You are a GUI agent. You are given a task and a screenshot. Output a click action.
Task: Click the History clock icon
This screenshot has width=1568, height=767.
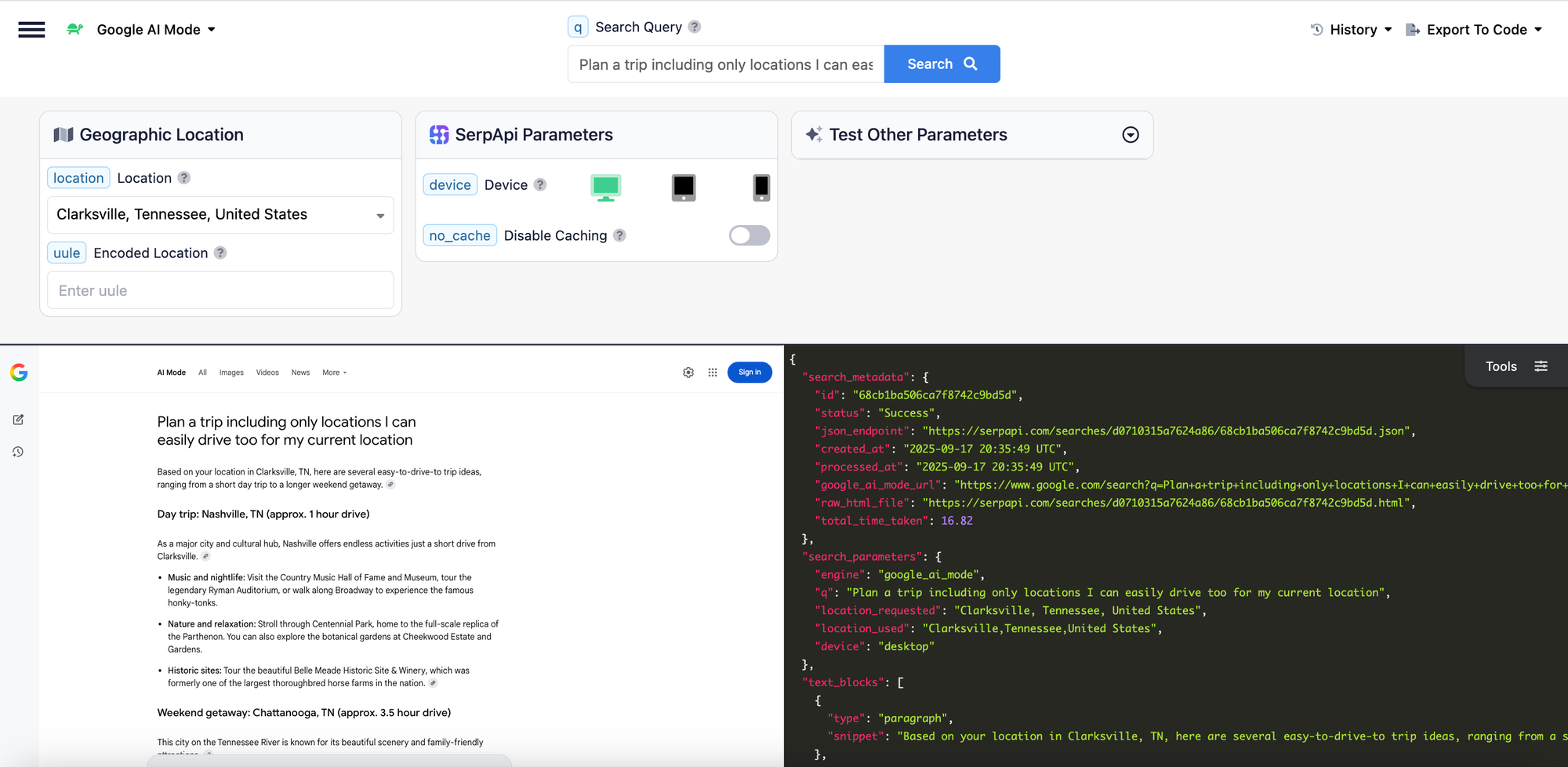coord(1317,30)
